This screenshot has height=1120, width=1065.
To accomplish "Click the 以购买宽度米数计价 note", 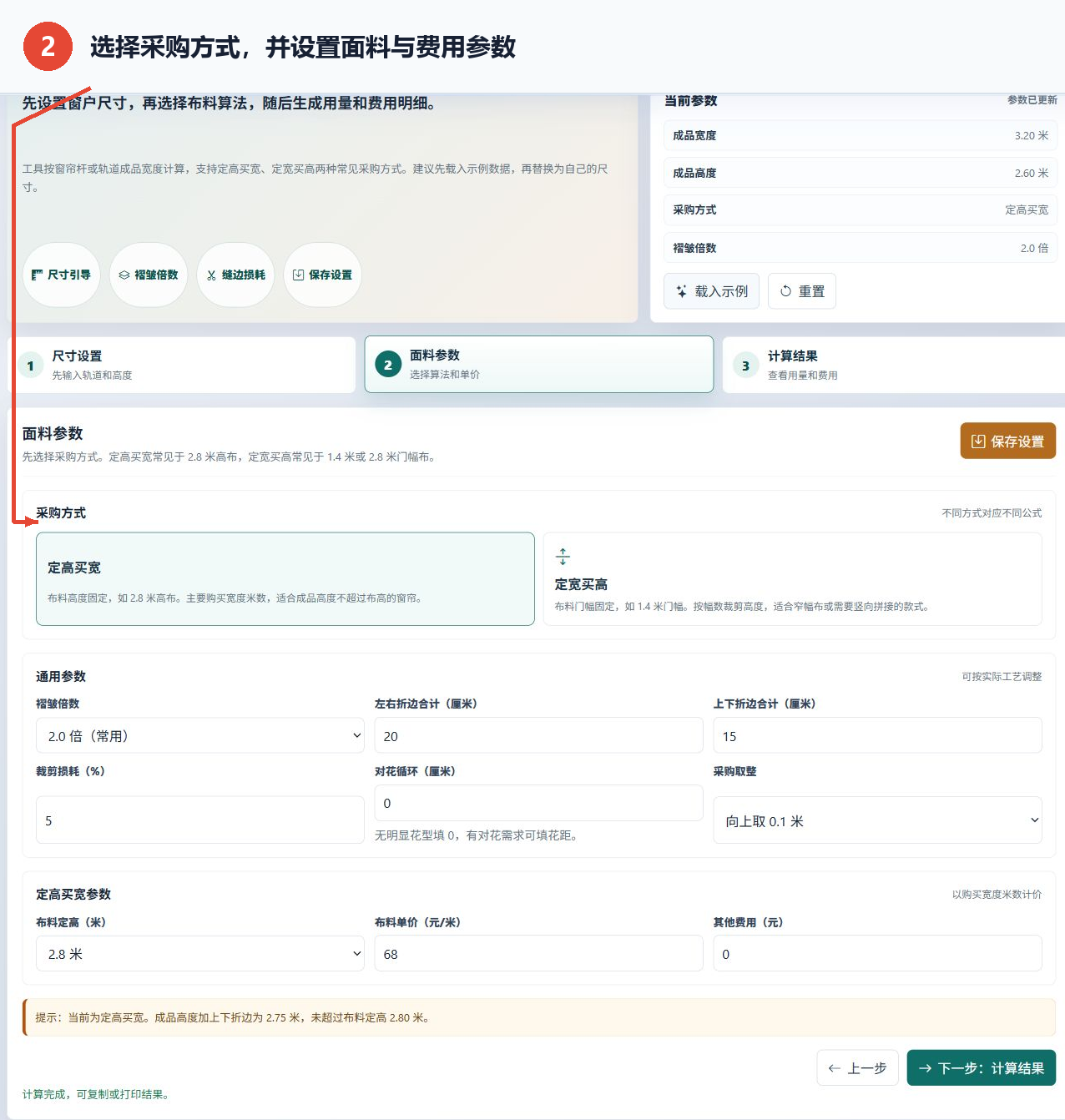I will [x=997, y=895].
